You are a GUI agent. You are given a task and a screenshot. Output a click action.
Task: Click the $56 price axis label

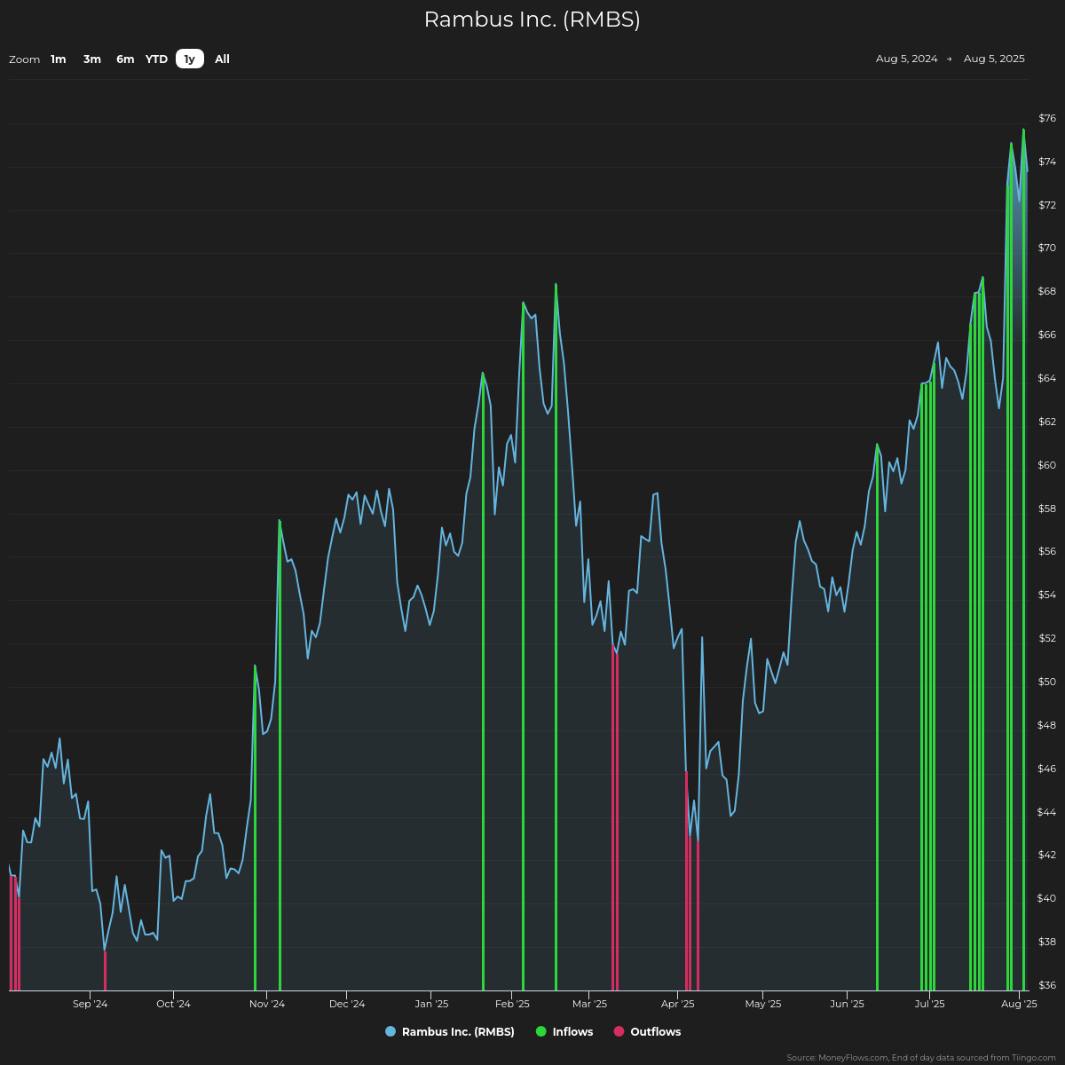[1047, 552]
